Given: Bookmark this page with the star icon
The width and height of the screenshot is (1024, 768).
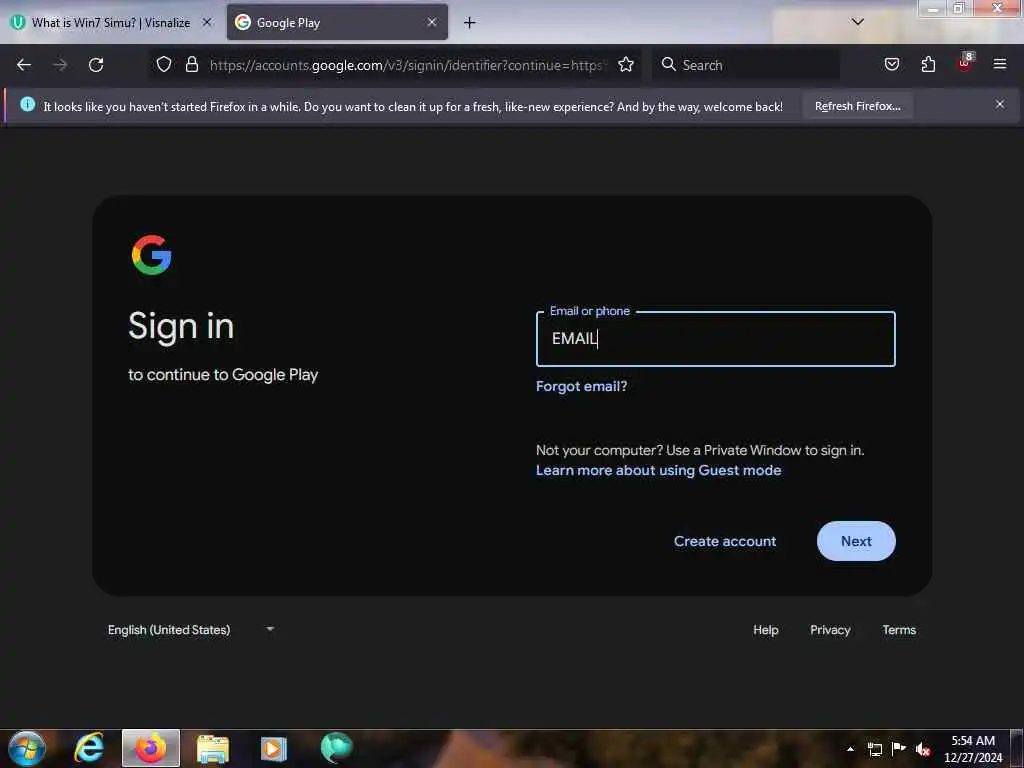Looking at the screenshot, I should point(626,64).
